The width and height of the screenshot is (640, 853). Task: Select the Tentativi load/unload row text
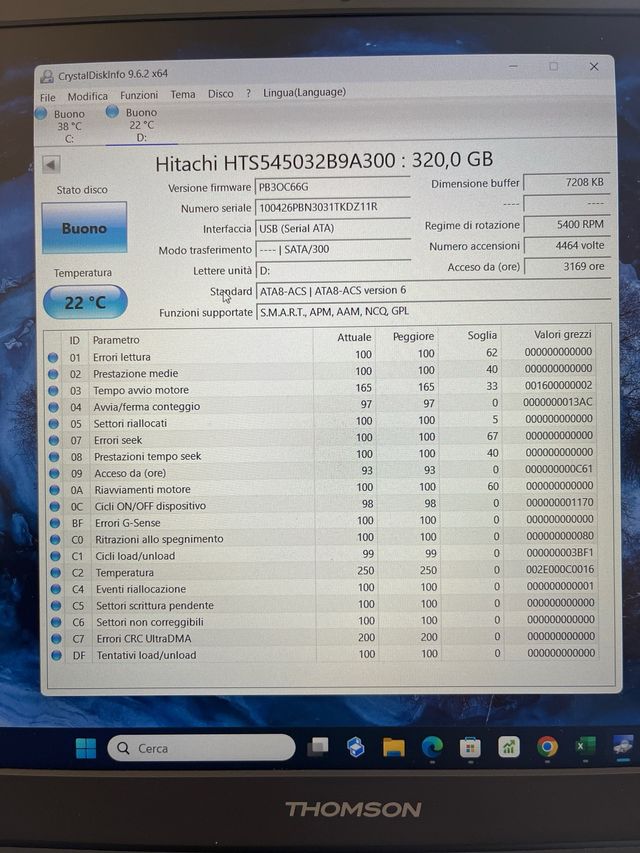(146, 655)
